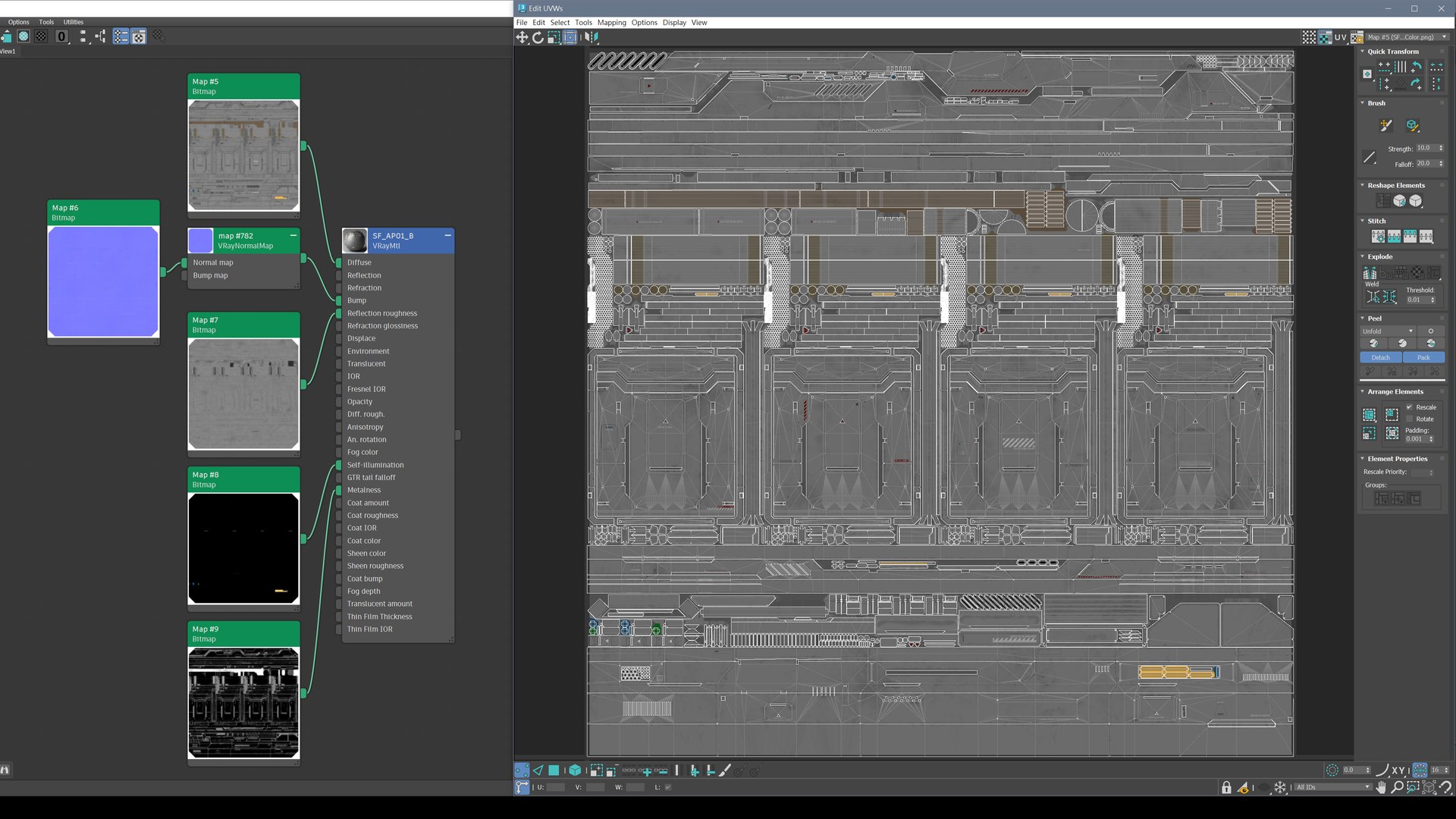This screenshot has height=819, width=1456.
Task: Click the Pack button in Peel
Action: [1423, 358]
